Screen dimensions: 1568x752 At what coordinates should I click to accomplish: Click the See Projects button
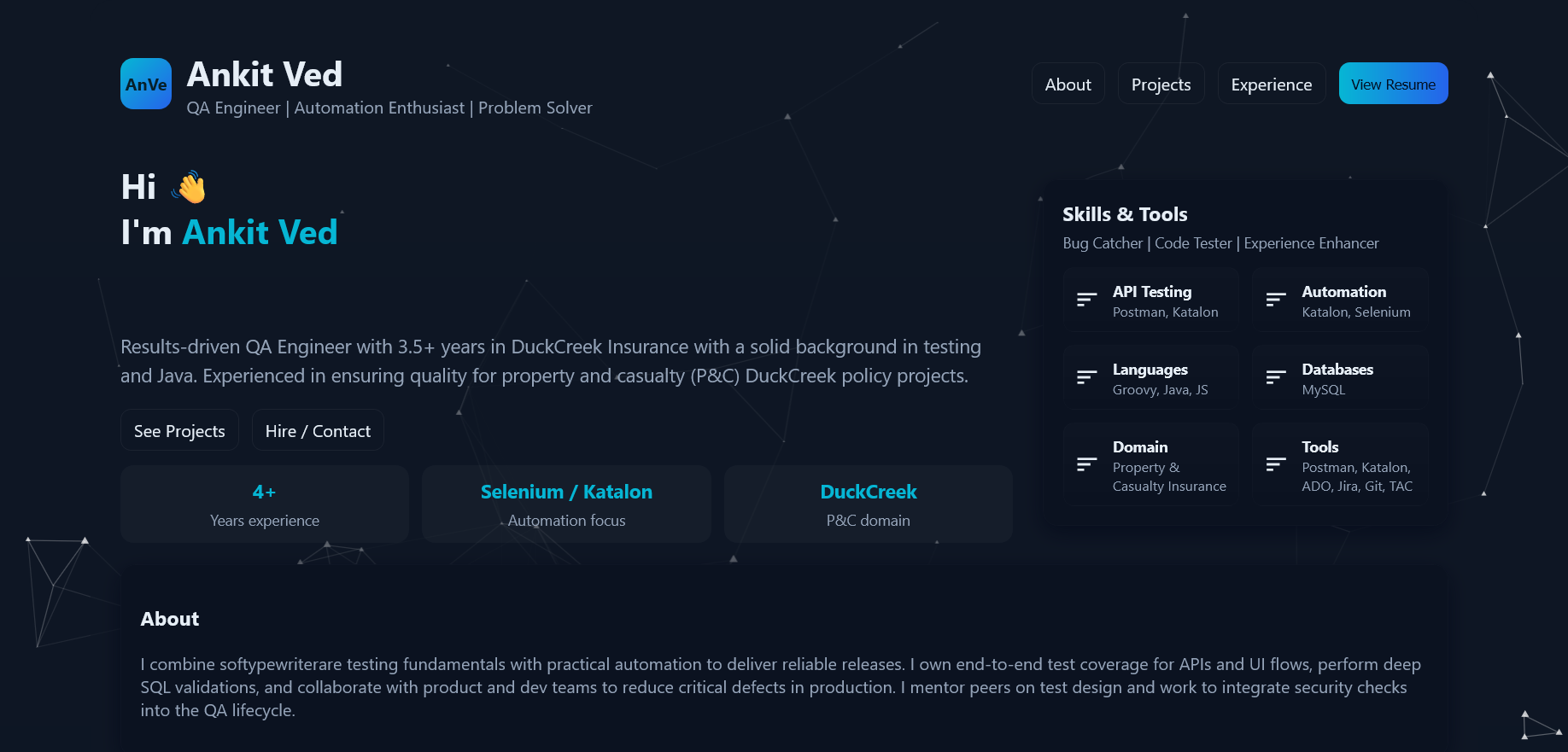pos(179,430)
